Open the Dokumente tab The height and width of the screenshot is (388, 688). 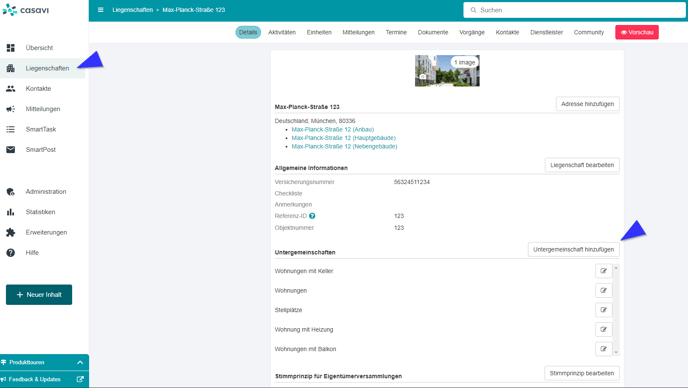pos(433,32)
